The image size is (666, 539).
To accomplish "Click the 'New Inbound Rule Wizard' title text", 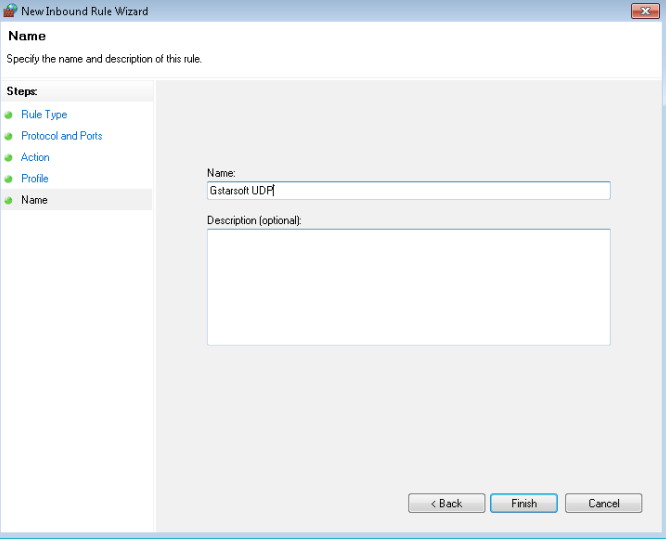I will pyautogui.click(x=85, y=11).
